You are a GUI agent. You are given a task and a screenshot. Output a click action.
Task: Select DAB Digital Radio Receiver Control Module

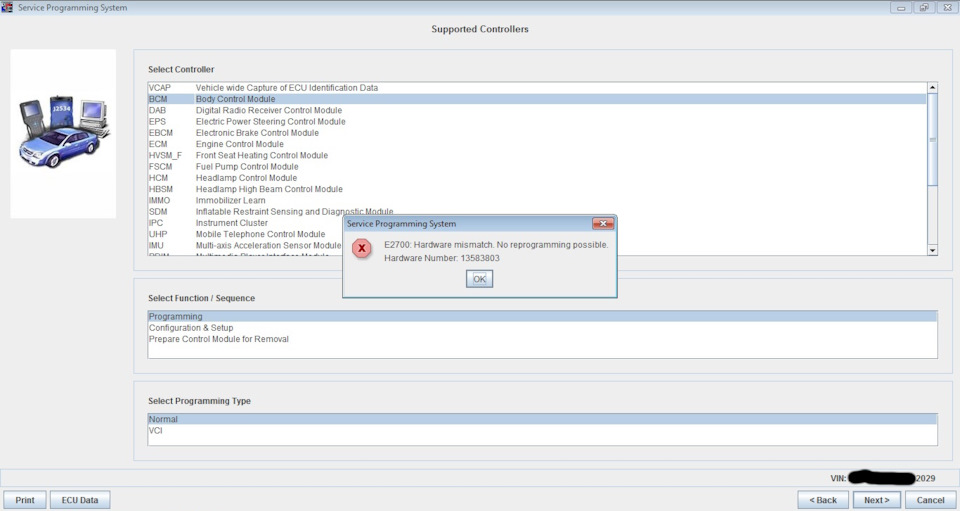[537, 110]
